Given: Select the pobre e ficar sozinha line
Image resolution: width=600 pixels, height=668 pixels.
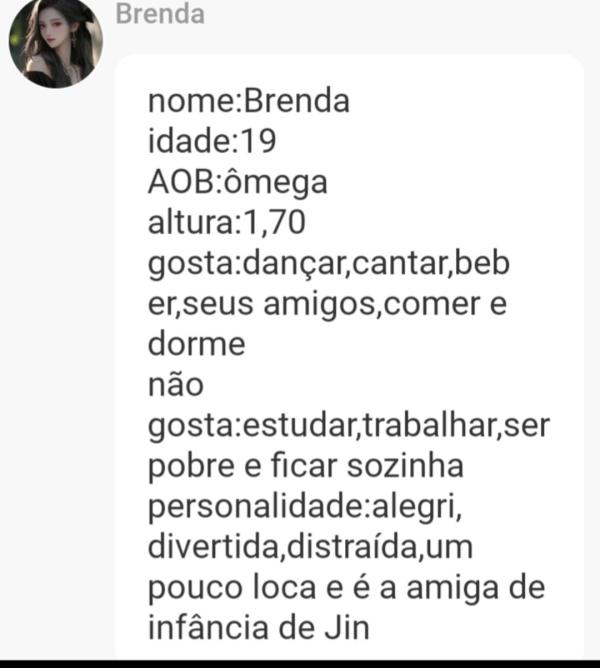Looking at the screenshot, I should (306, 466).
